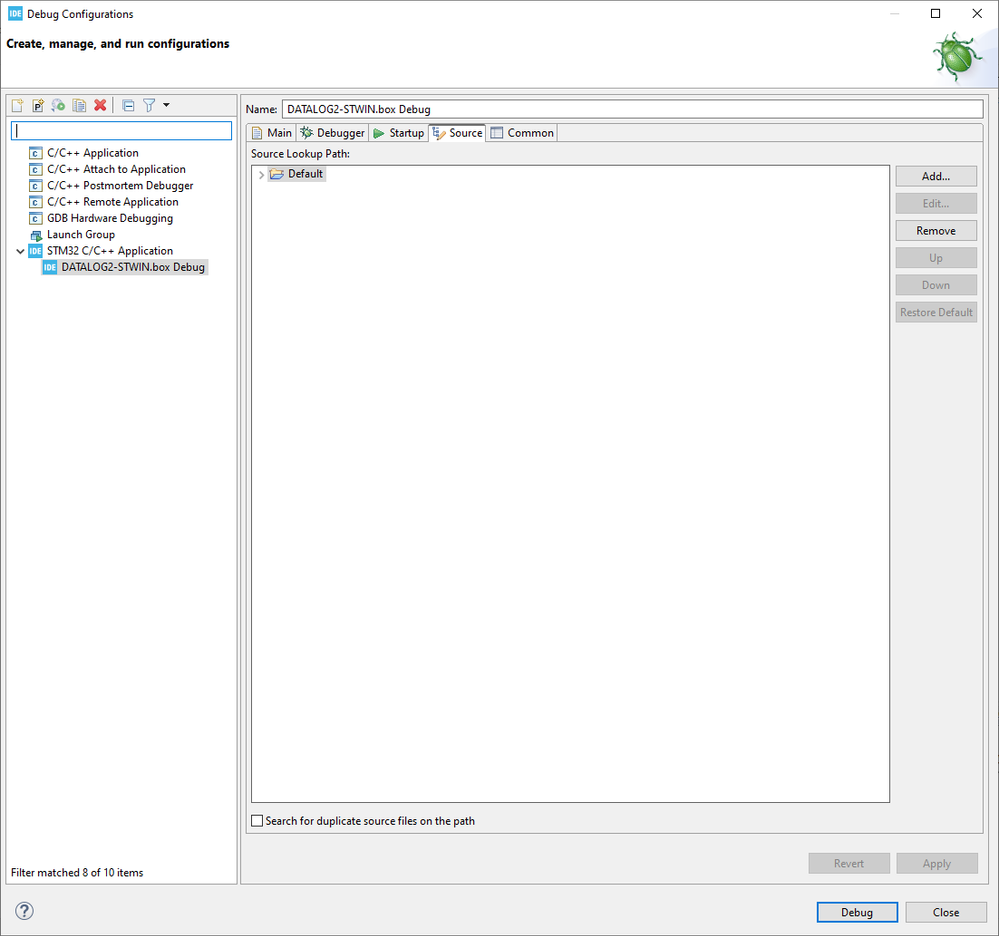Select the Source tab
This screenshot has width=999, height=936.
(457, 133)
